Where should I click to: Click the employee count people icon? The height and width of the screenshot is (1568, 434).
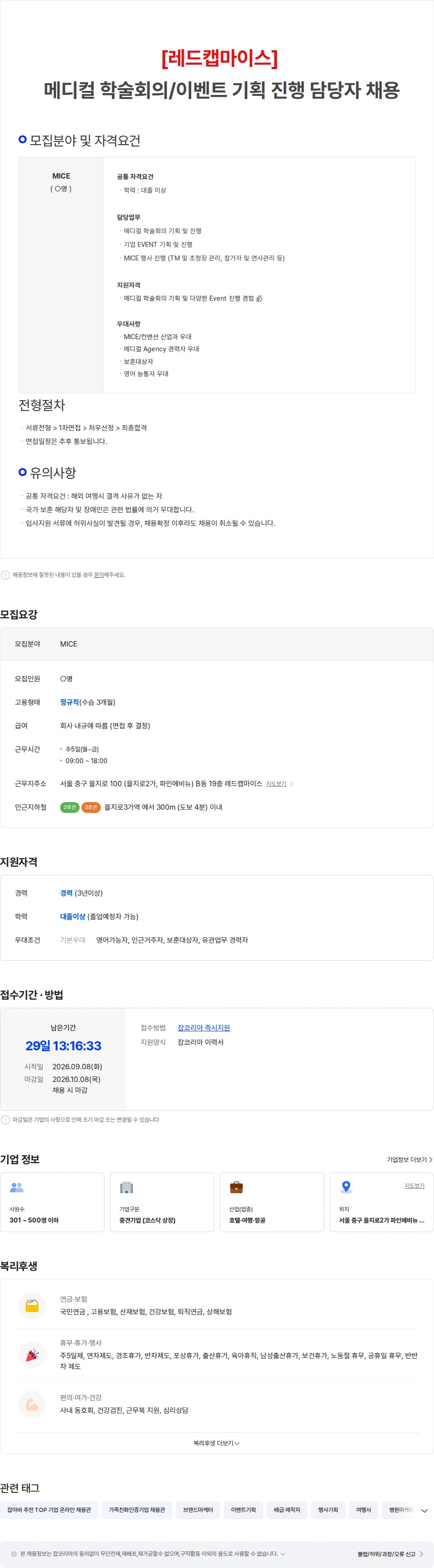pos(16,1187)
